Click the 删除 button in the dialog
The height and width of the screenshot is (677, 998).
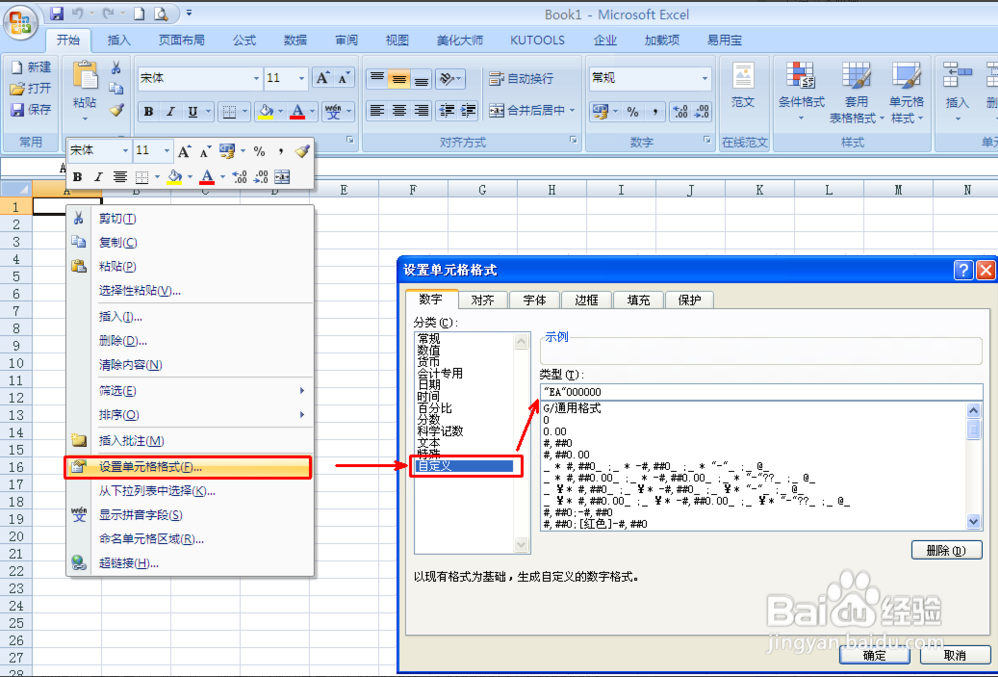[x=946, y=550]
